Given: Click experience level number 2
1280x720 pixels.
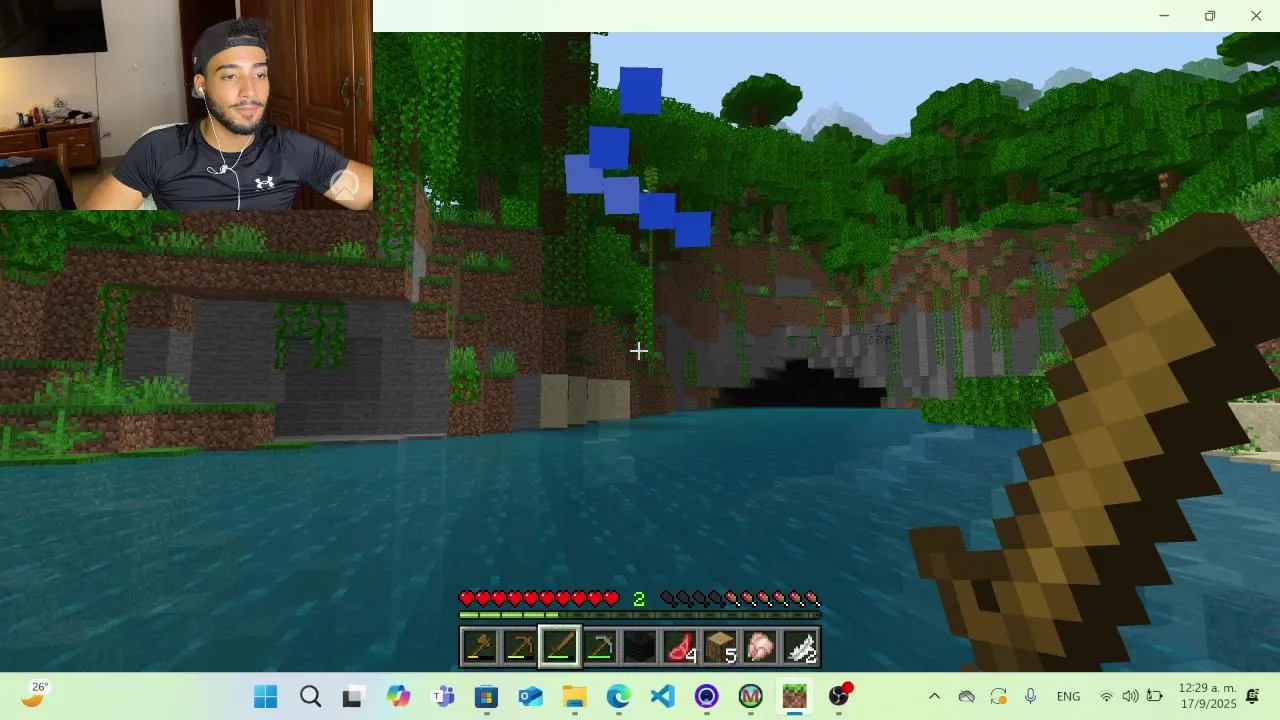Looking at the screenshot, I should (x=640, y=599).
